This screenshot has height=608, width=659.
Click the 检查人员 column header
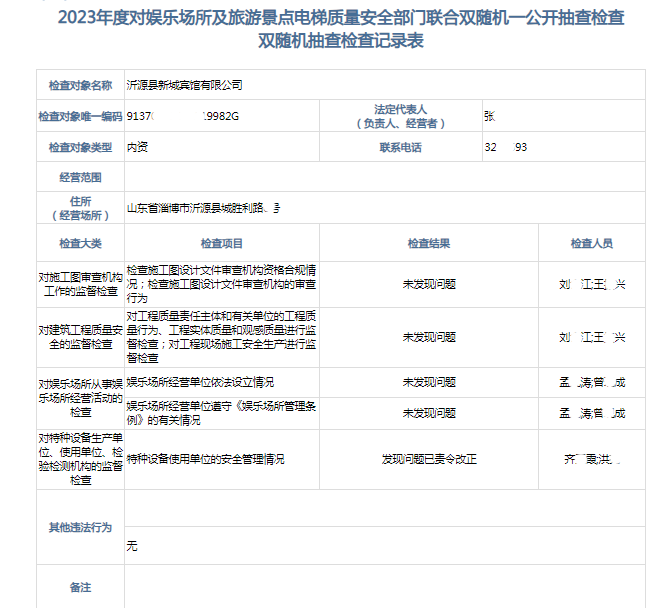(592, 243)
